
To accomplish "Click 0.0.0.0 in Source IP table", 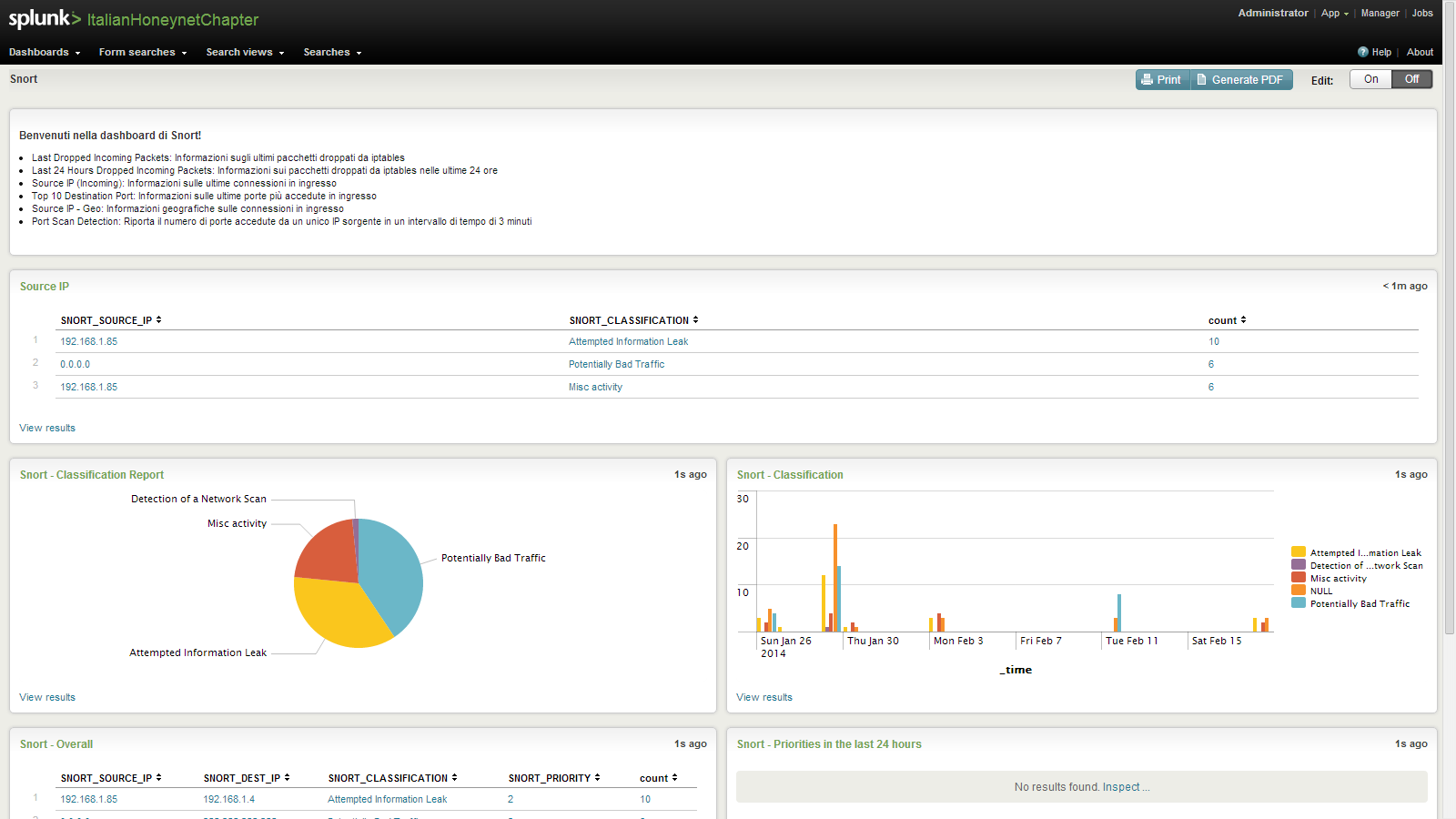I will [x=76, y=364].
